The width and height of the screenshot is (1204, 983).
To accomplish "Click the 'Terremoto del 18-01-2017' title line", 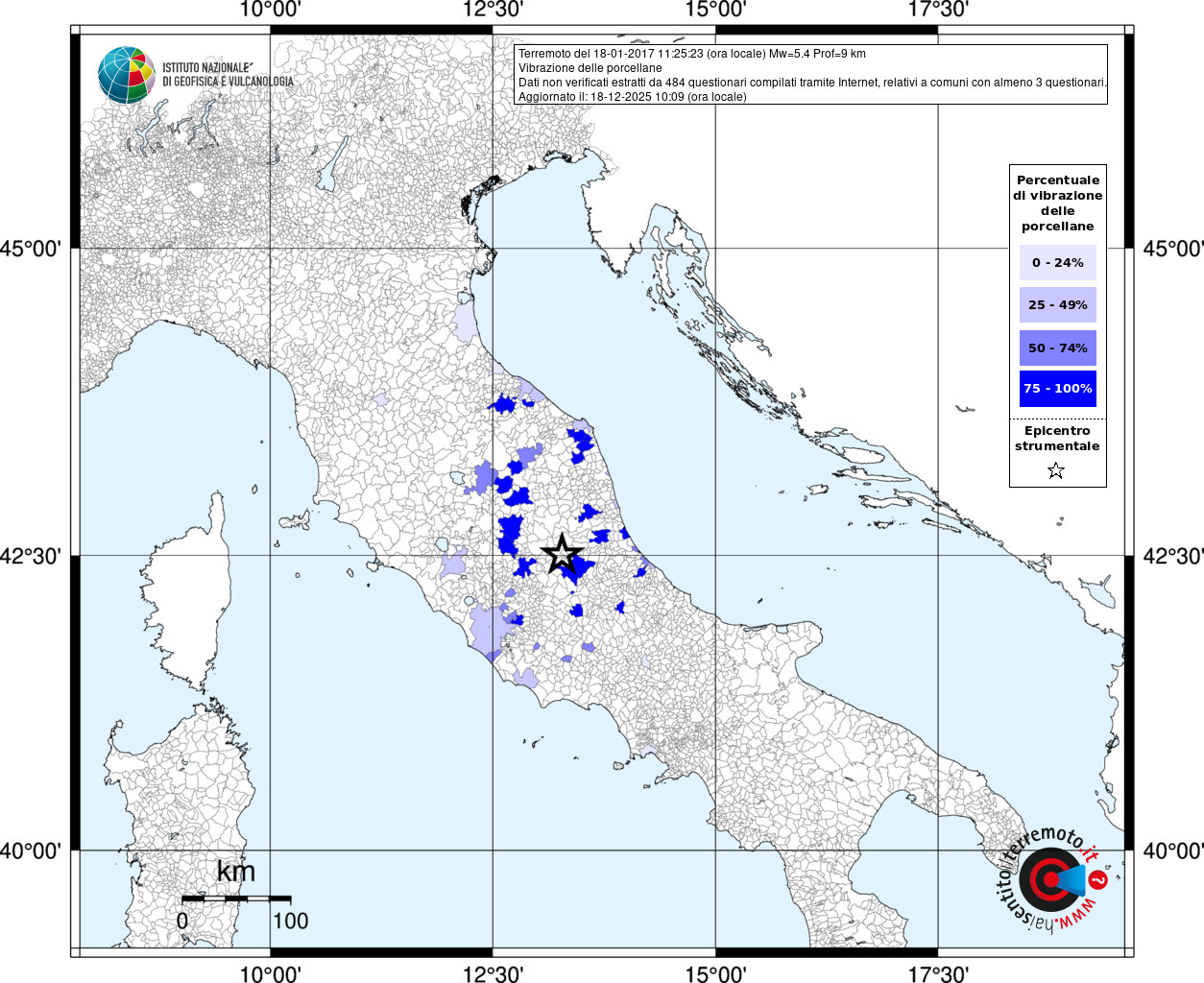I will [x=691, y=54].
